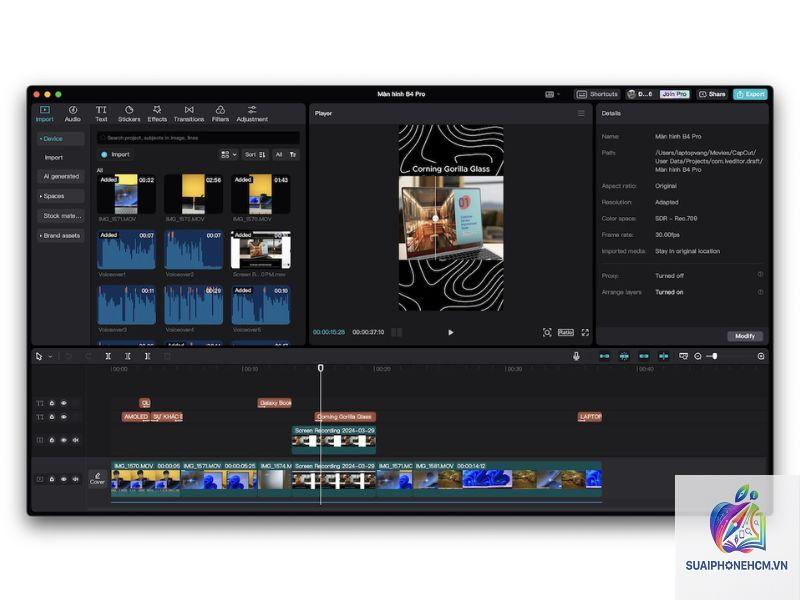The width and height of the screenshot is (800, 600).
Task: Select the 02:56 video clip thumbnail
Action: pos(193,194)
